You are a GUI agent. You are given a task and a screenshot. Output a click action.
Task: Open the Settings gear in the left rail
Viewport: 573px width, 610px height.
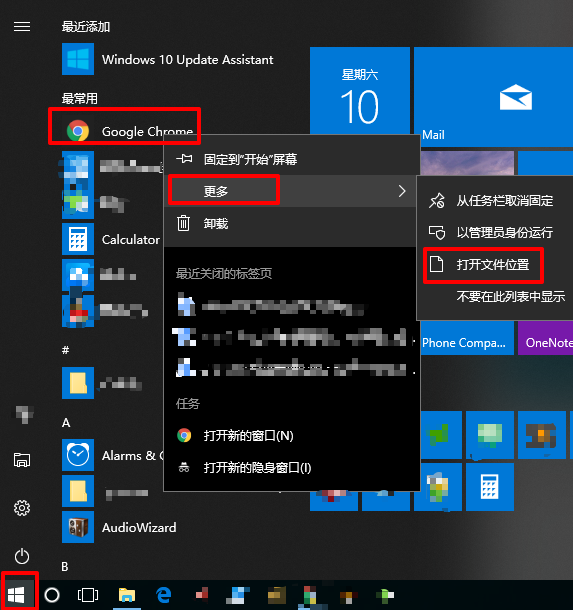[22, 508]
